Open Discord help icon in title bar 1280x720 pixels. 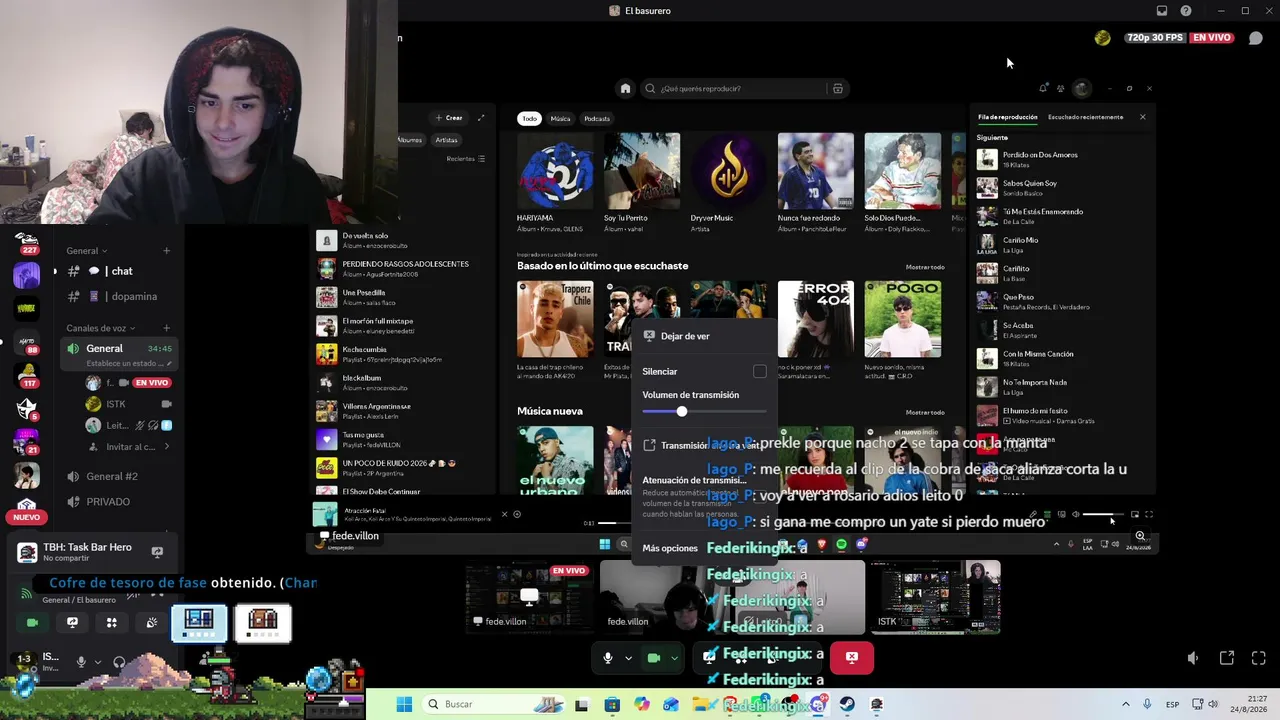[x=1186, y=11]
